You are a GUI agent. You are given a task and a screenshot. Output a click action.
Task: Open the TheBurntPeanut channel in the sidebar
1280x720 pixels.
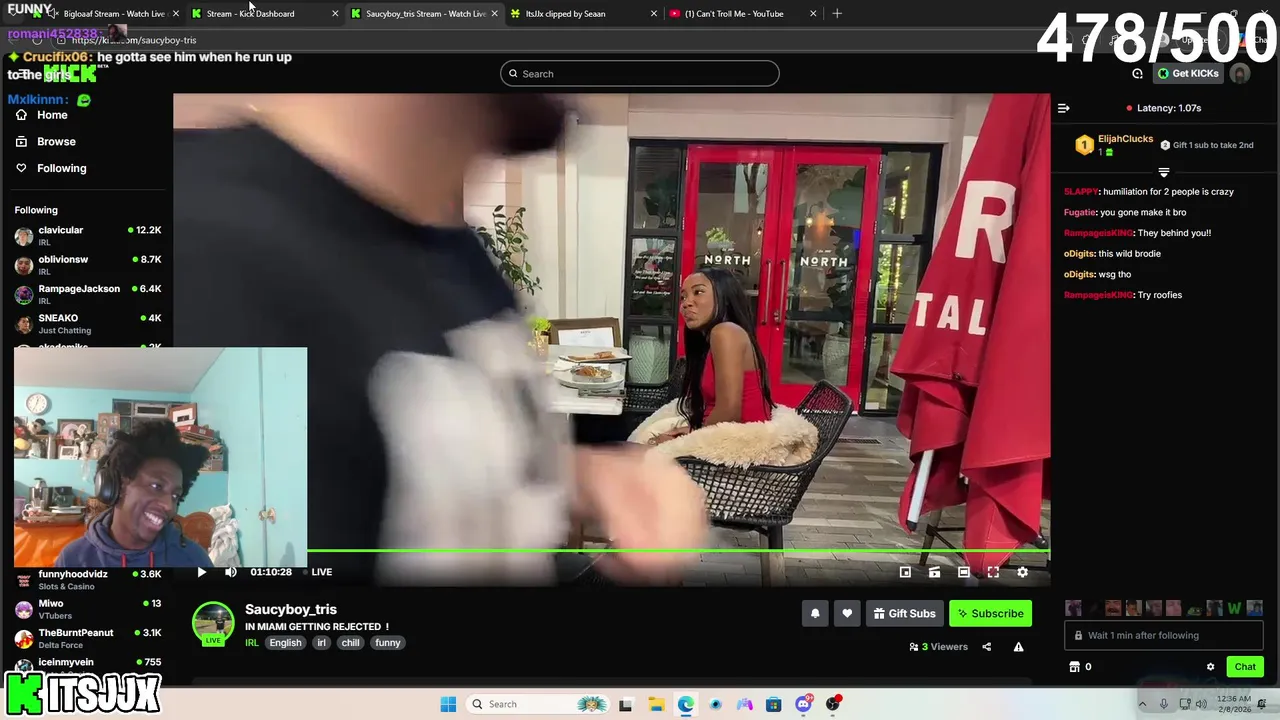(88, 638)
